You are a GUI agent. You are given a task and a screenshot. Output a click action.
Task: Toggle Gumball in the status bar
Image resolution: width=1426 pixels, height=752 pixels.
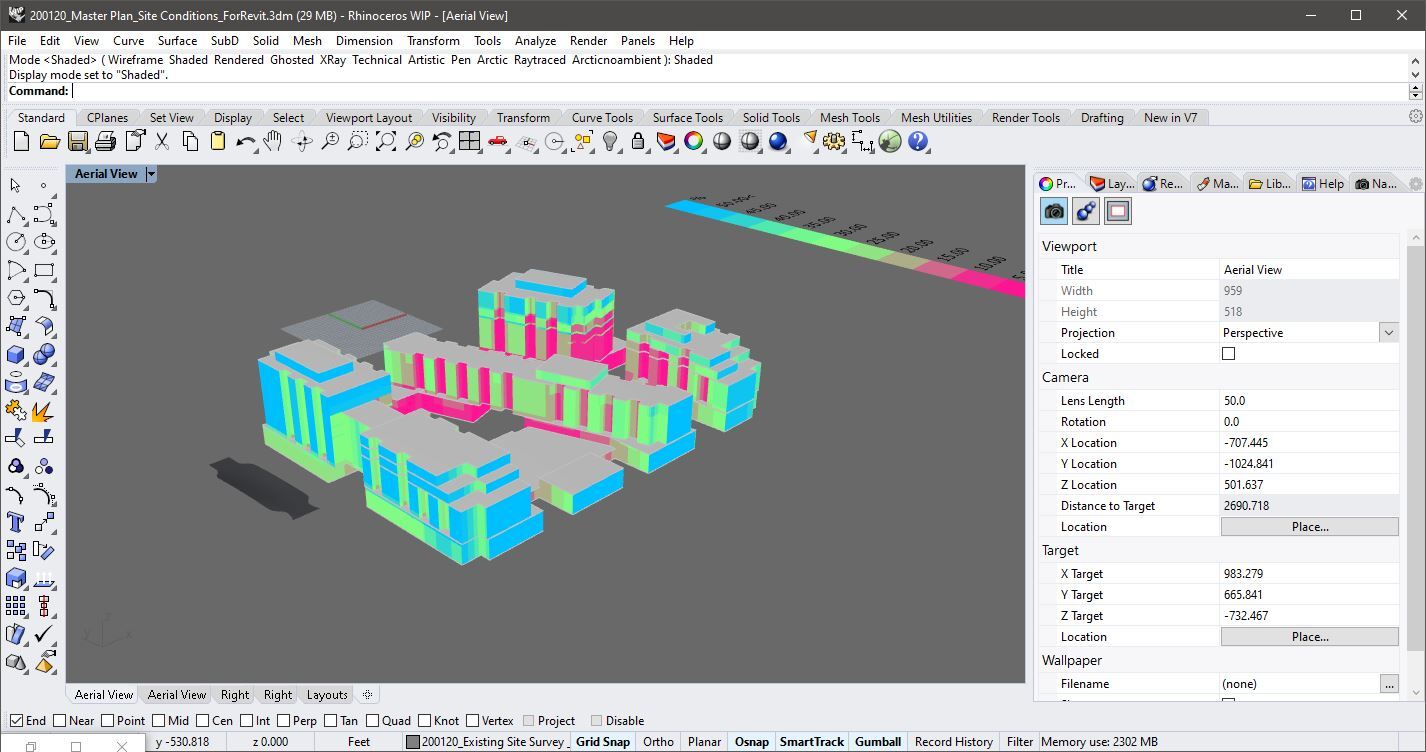tap(877, 741)
